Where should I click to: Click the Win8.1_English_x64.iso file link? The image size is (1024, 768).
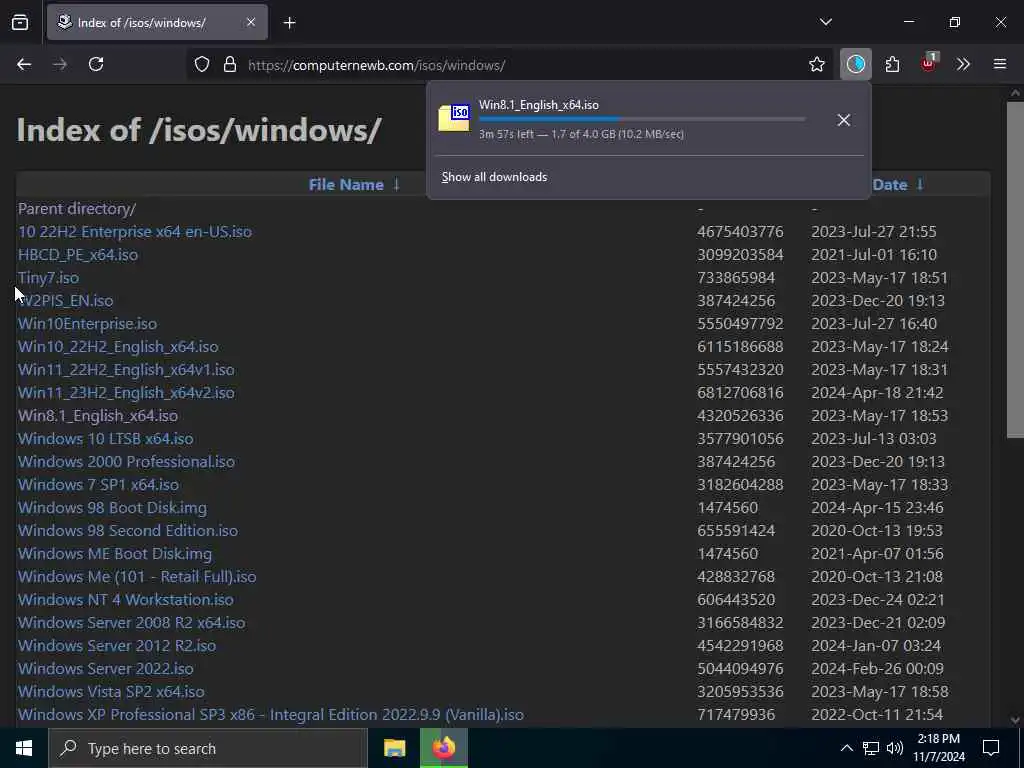tap(98, 416)
